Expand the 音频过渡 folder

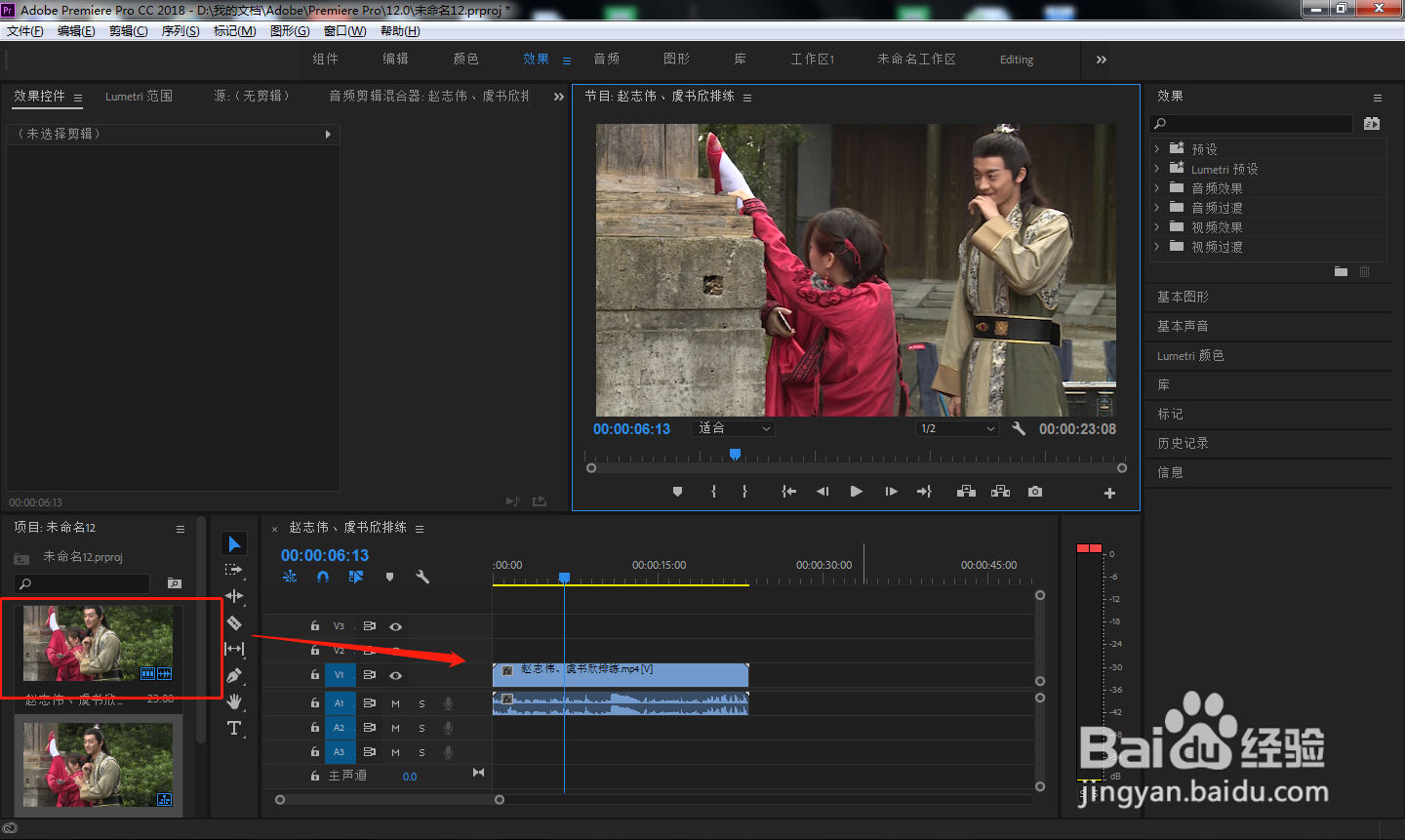pos(1157,208)
